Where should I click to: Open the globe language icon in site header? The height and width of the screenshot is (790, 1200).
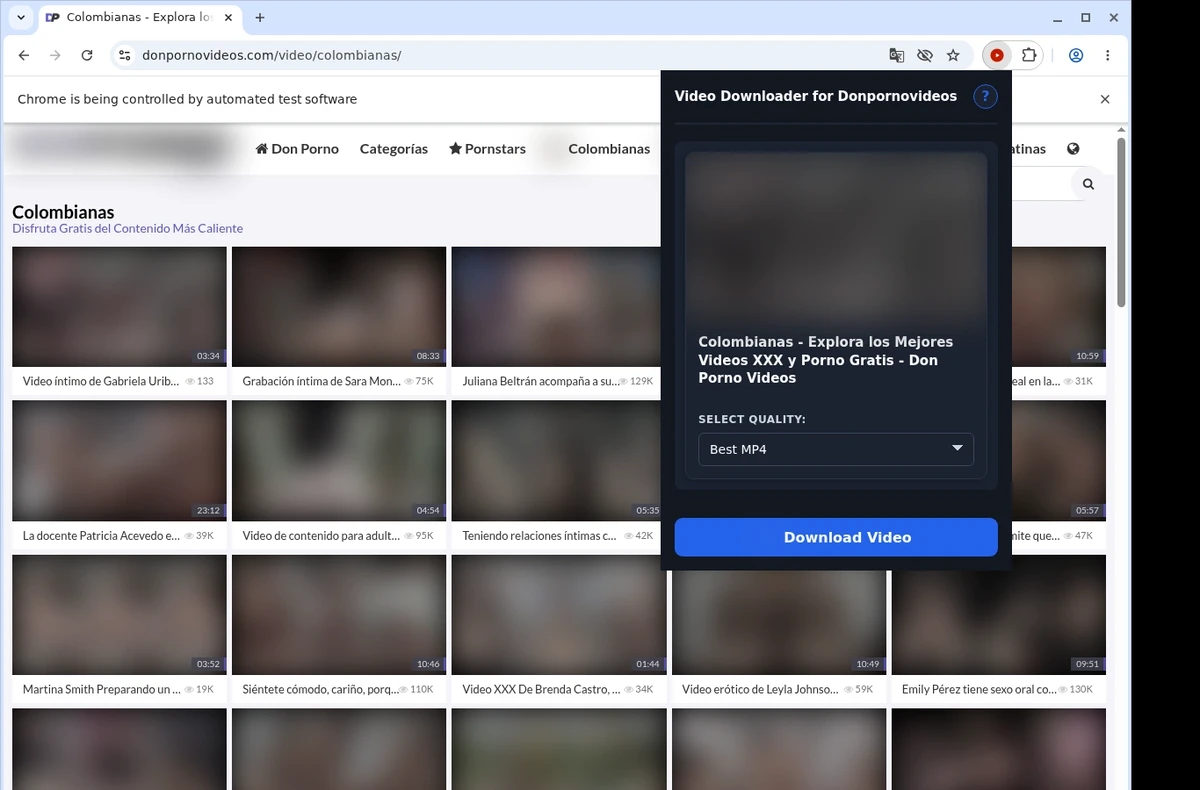tap(1073, 149)
